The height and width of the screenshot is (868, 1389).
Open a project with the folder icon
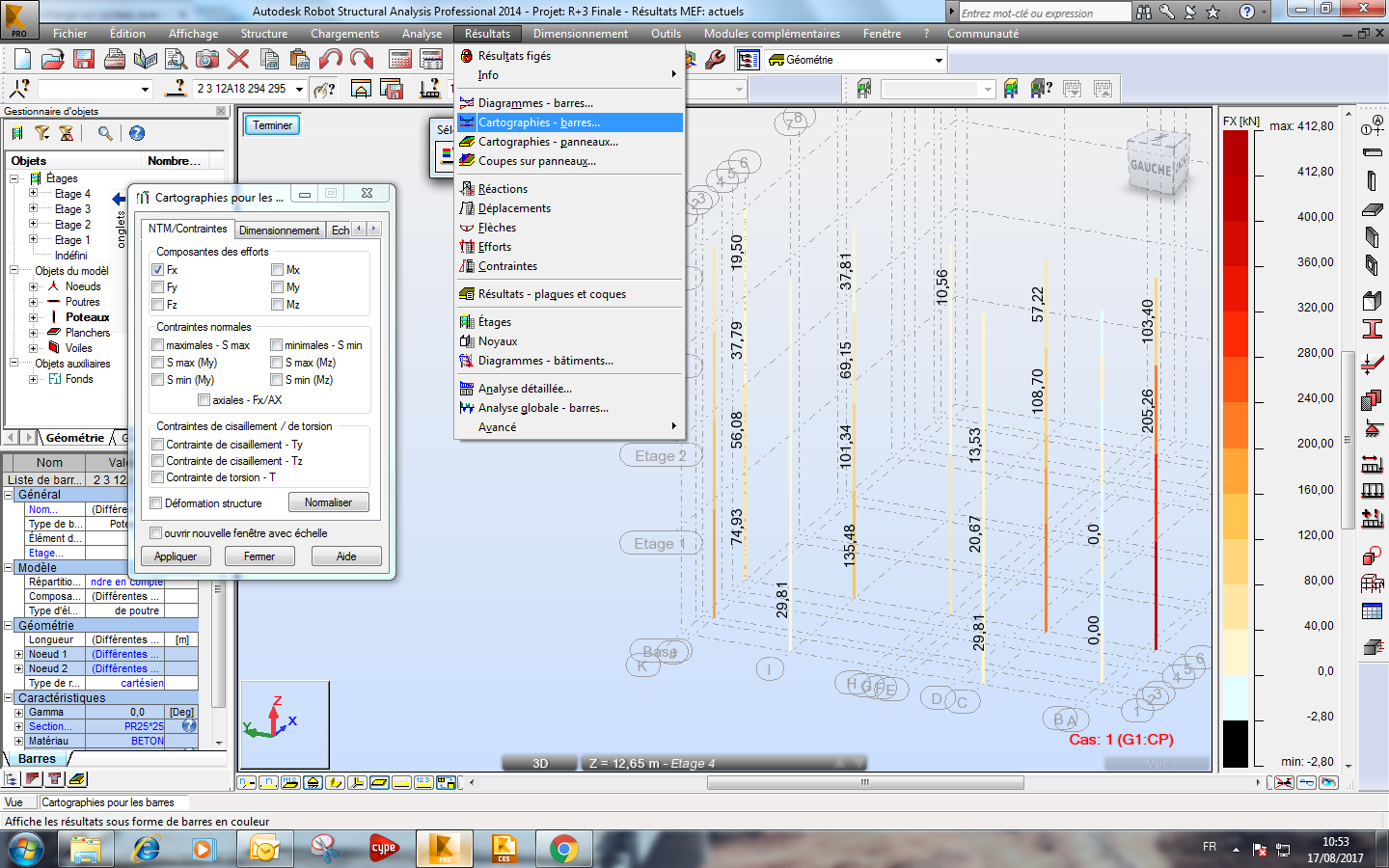point(53,60)
